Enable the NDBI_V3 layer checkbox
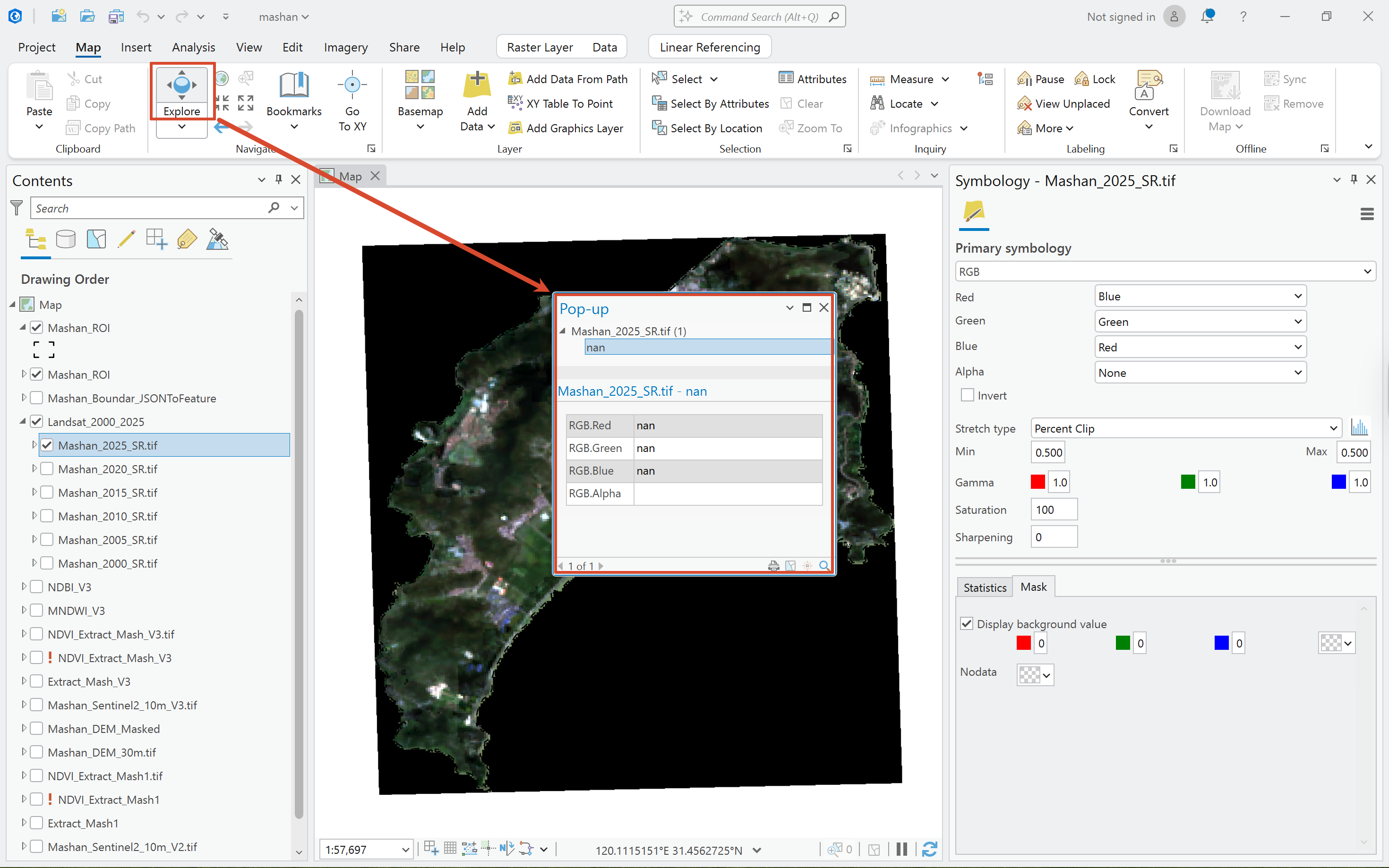 point(36,587)
